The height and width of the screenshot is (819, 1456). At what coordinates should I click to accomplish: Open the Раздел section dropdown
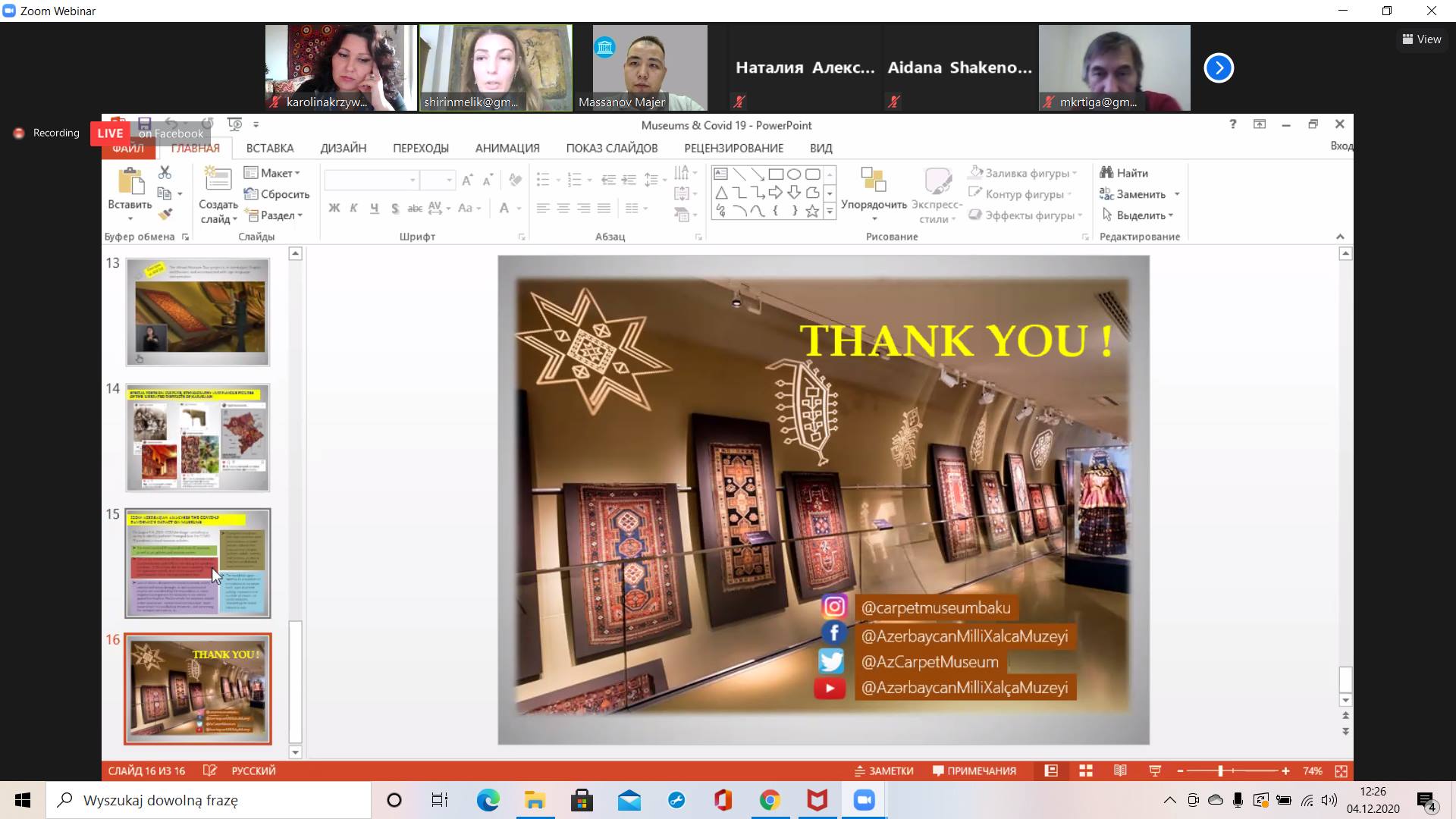pyautogui.click(x=274, y=215)
